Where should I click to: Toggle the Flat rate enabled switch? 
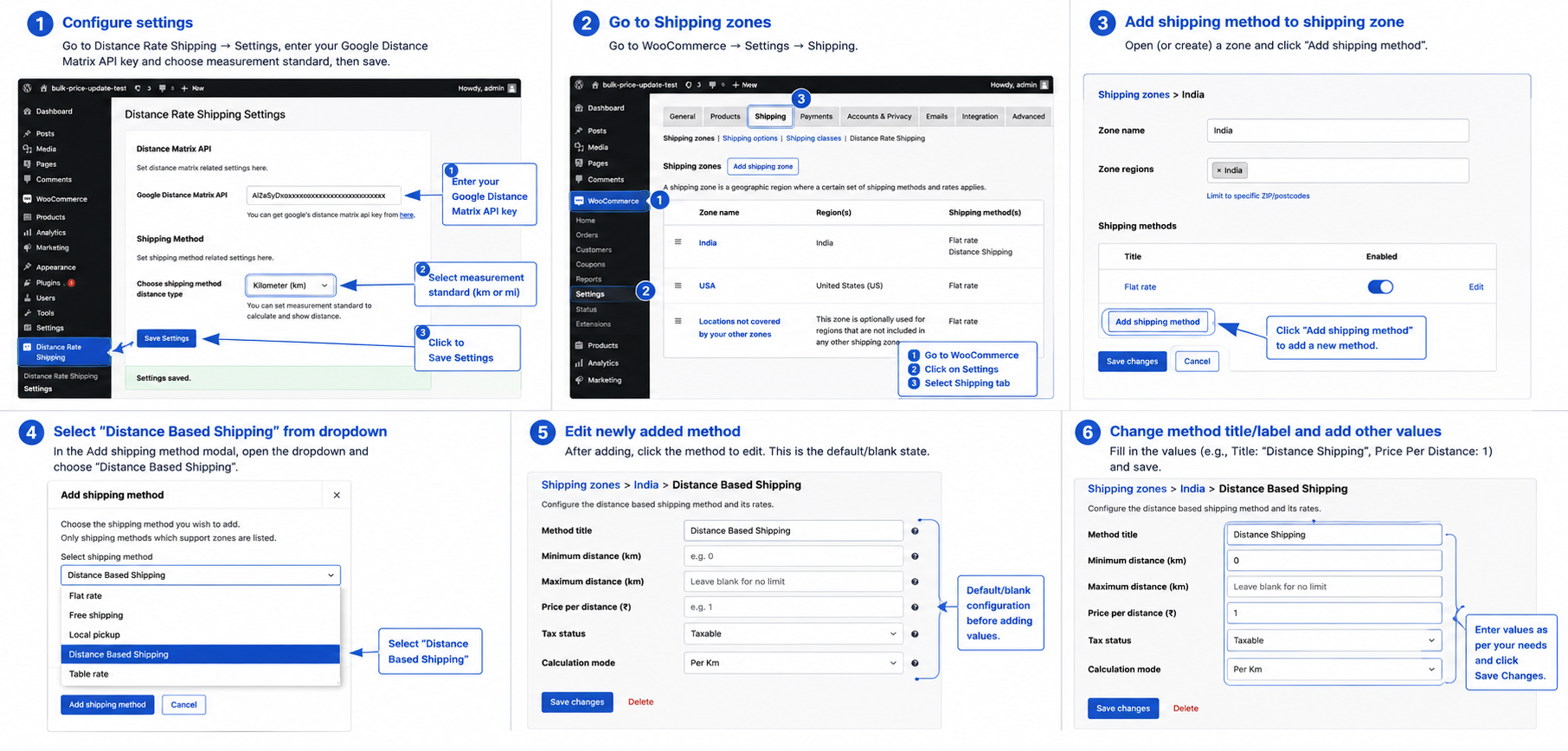pos(1380,287)
